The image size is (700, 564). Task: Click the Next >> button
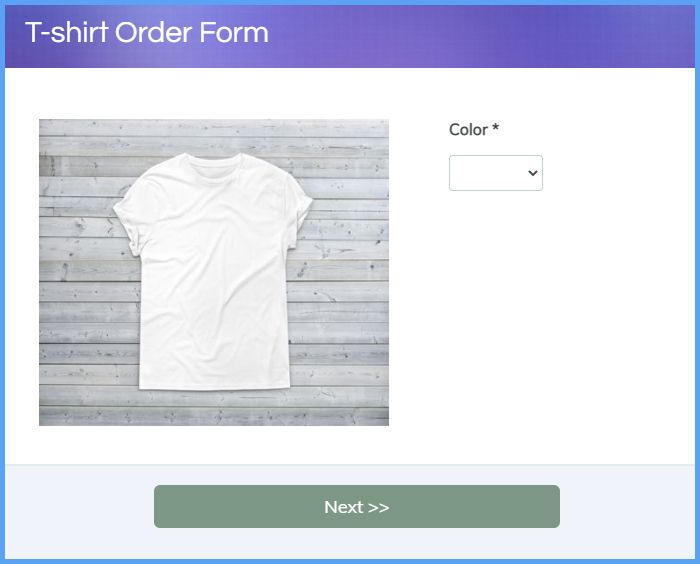coord(357,506)
